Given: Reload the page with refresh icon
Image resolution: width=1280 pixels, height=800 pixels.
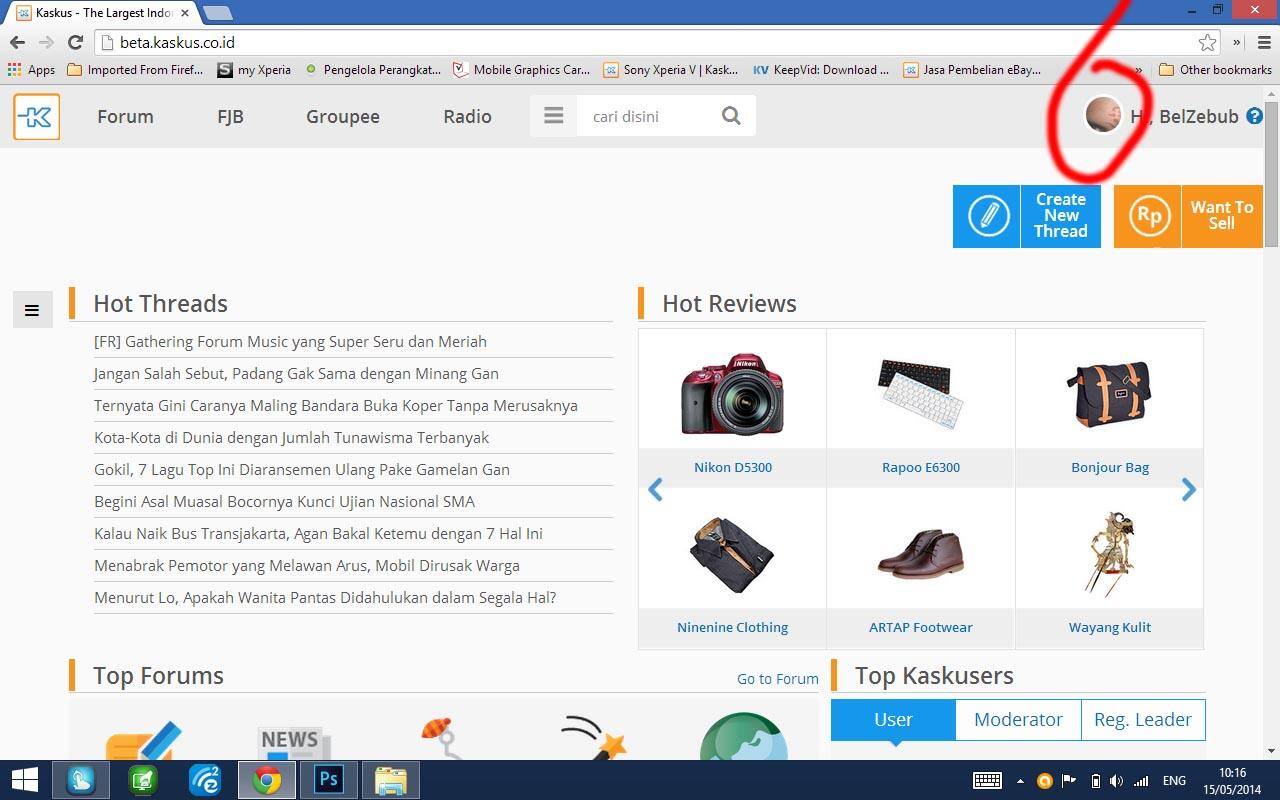Looking at the screenshot, I should 75,42.
